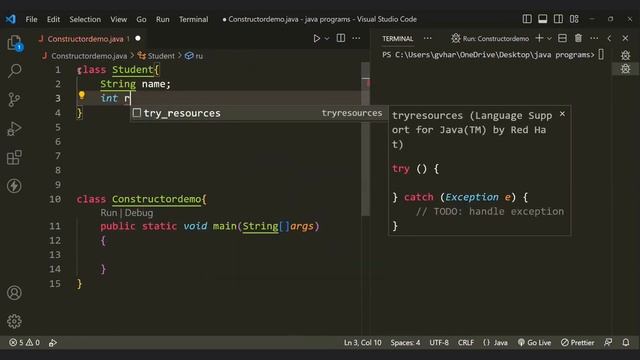
Task: Click the Ln 3, Col 10 position indicator
Action: coord(362,342)
